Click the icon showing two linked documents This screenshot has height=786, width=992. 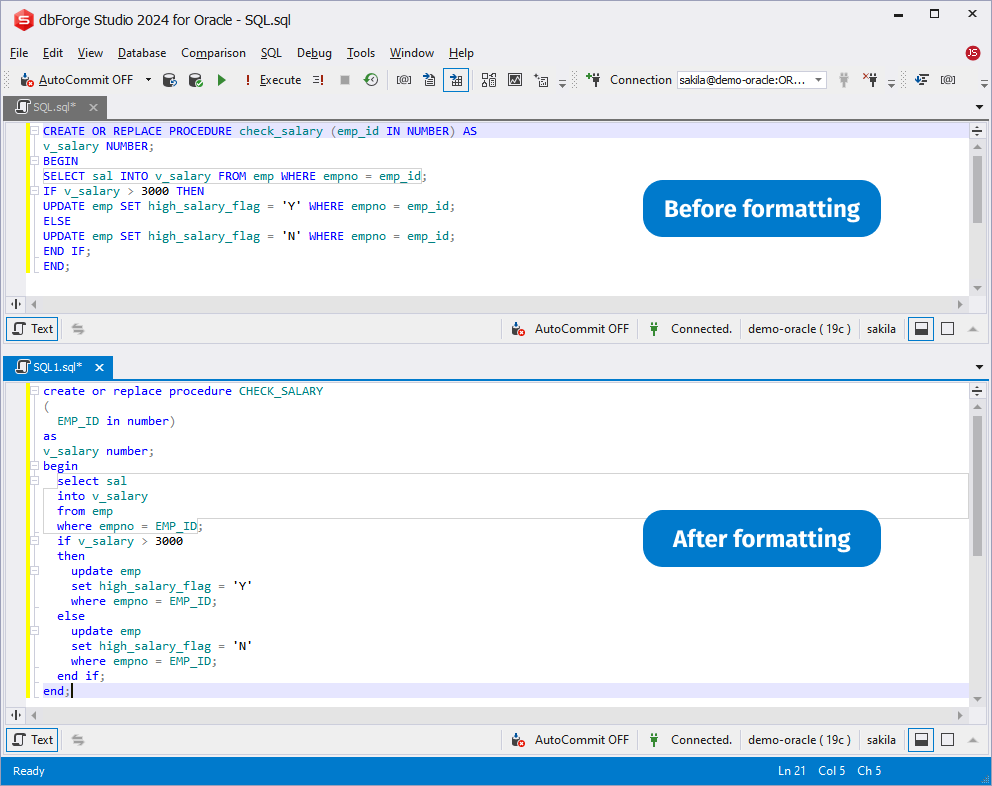click(x=488, y=80)
